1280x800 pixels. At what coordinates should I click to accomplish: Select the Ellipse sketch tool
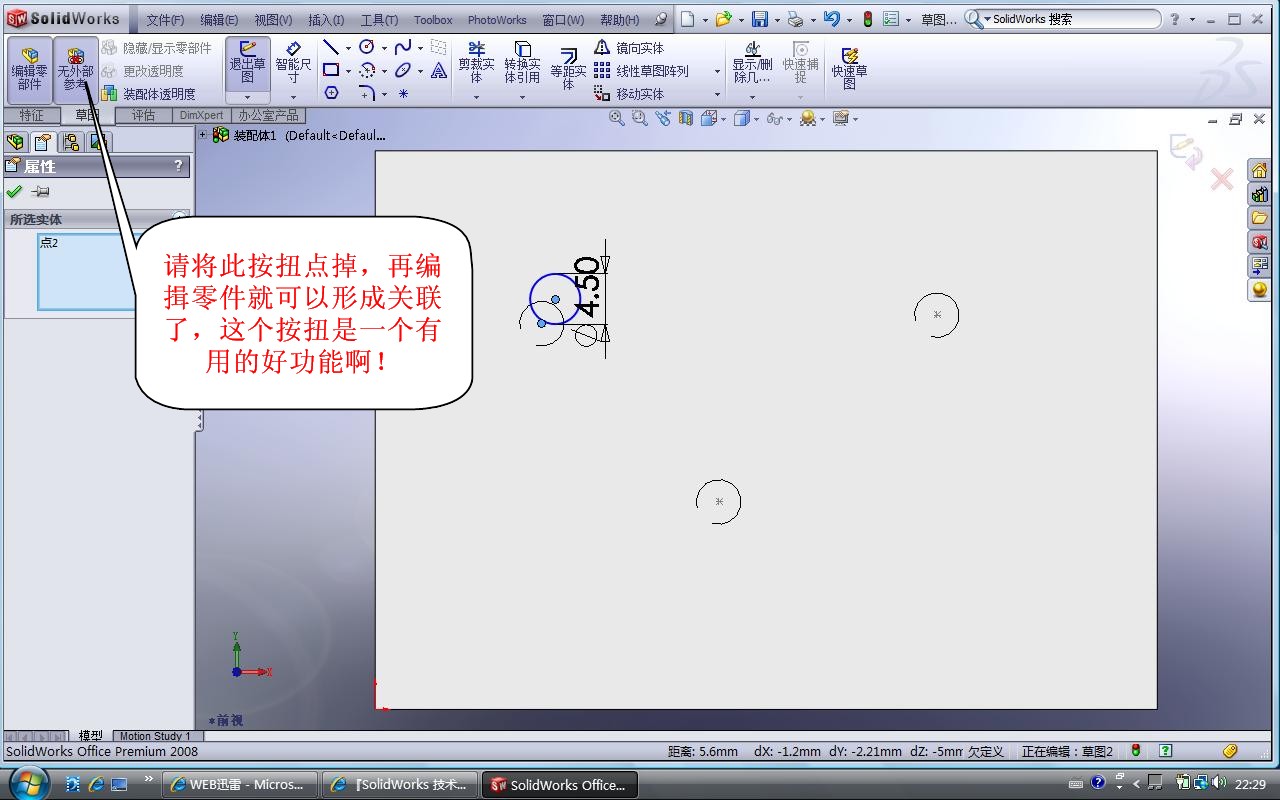pos(402,70)
